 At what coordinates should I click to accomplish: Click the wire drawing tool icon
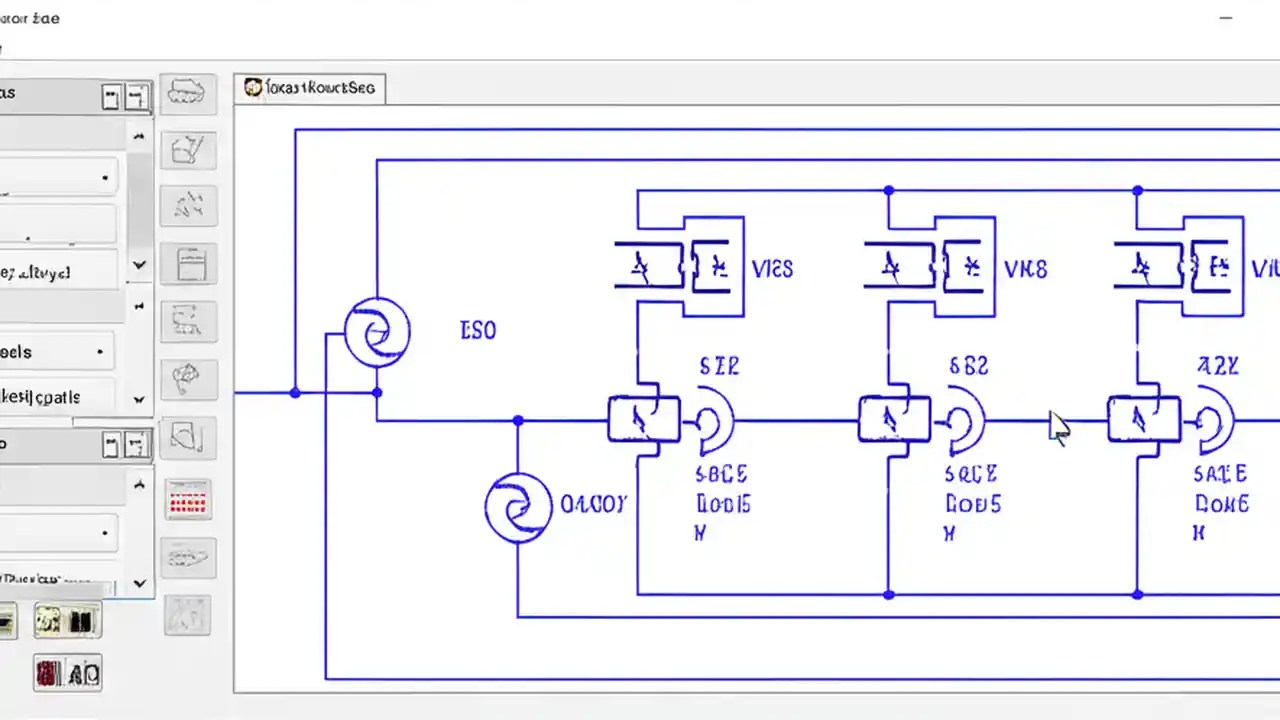point(188,149)
